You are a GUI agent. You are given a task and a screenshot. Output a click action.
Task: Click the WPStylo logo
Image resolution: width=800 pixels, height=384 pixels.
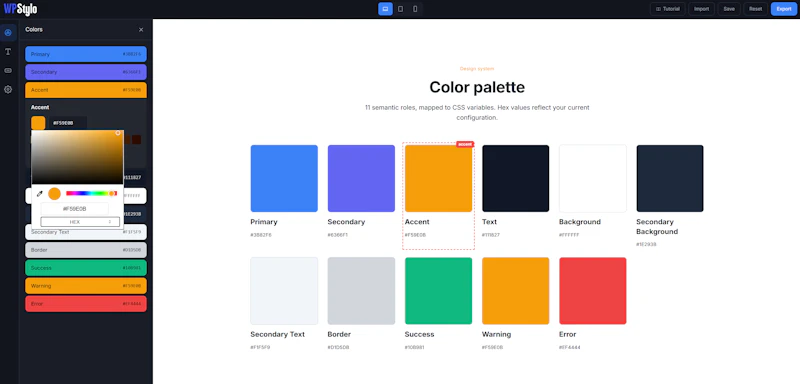point(20,9)
